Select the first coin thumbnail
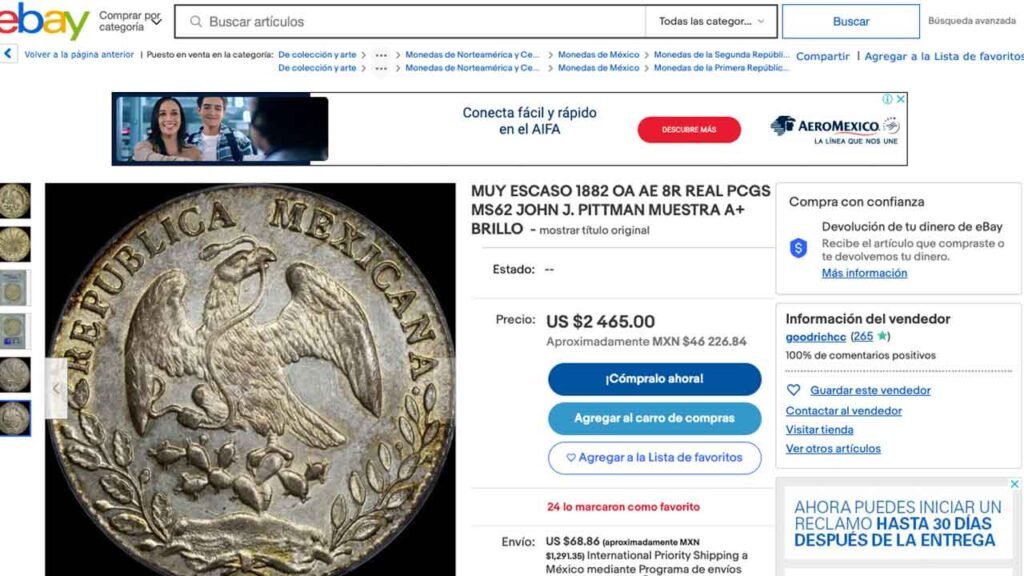The image size is (1024, 576). tap(14, 200)
